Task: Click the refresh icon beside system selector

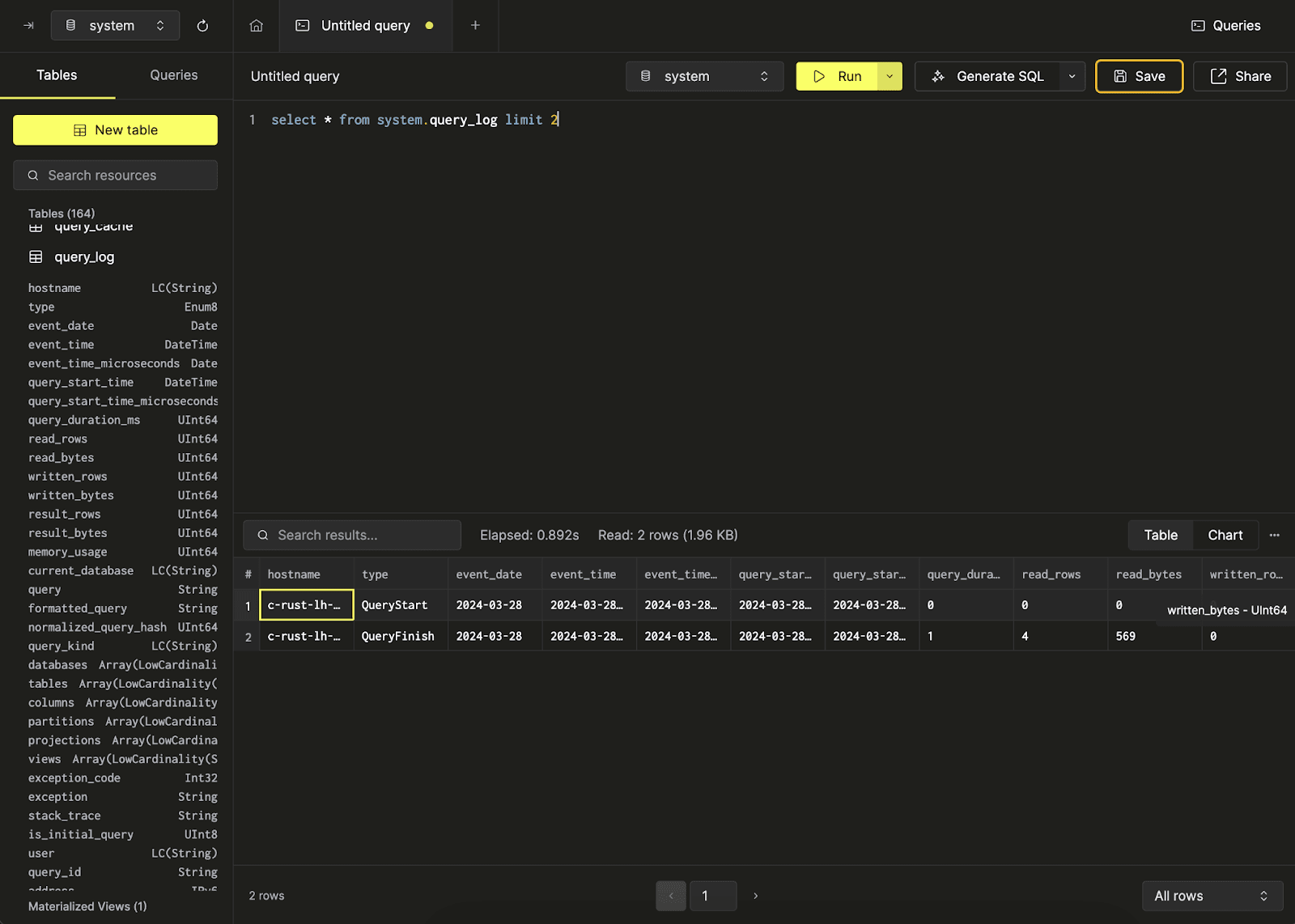Action: tap(202, 26)
